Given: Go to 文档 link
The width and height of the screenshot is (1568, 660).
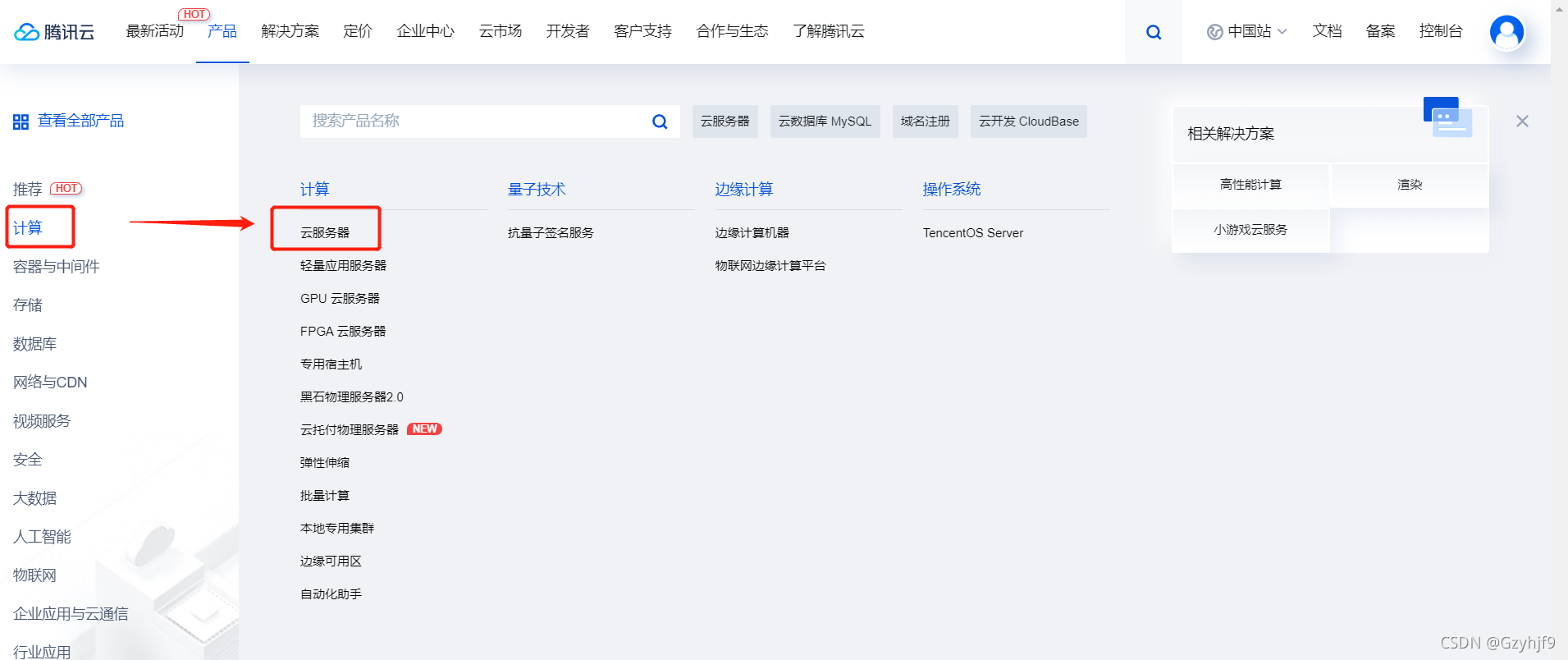Looking at the screenshot, I should (x=1327, y=31).
